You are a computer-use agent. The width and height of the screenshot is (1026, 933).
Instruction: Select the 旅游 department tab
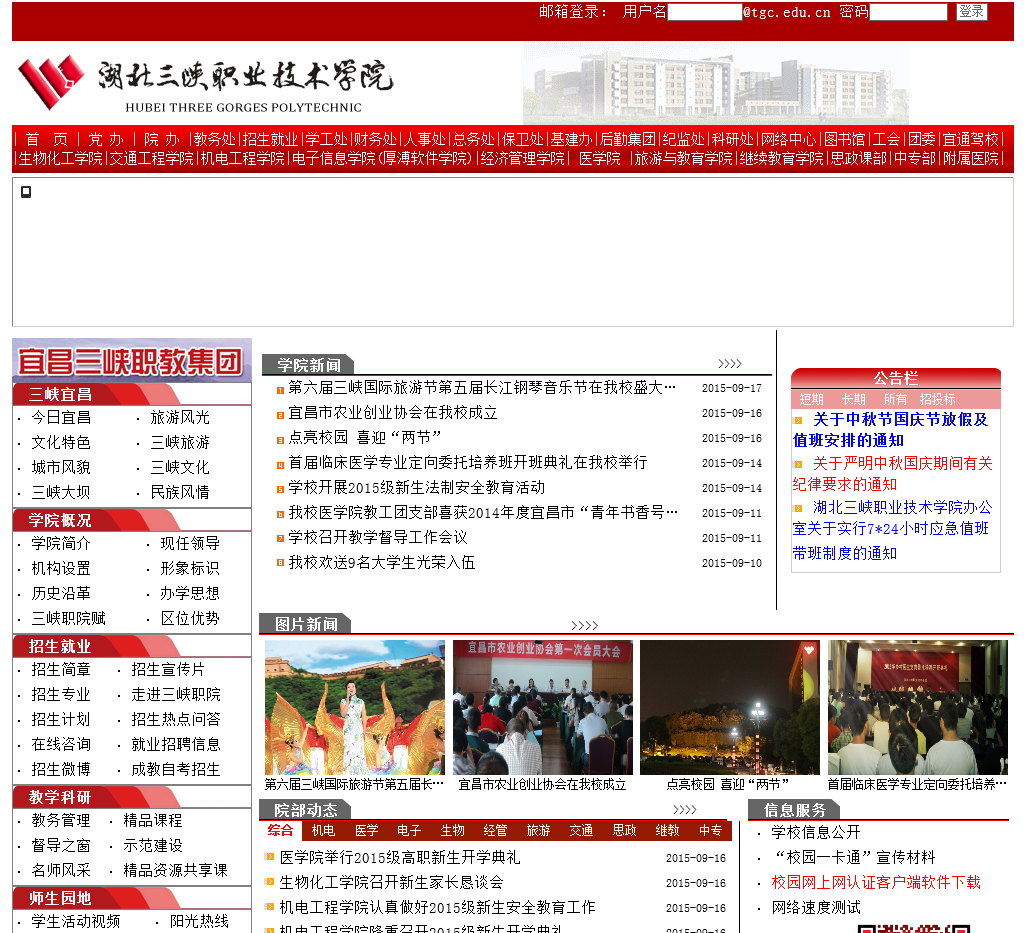(539, 830)
